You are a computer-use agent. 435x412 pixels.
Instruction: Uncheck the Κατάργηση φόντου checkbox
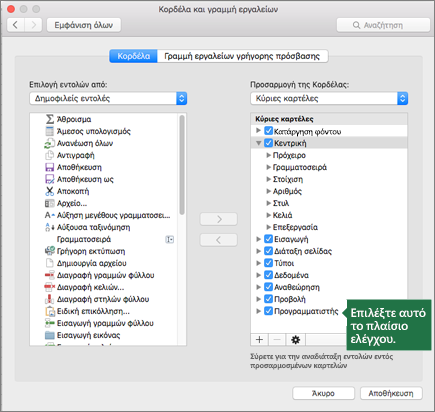pos(268,131)
